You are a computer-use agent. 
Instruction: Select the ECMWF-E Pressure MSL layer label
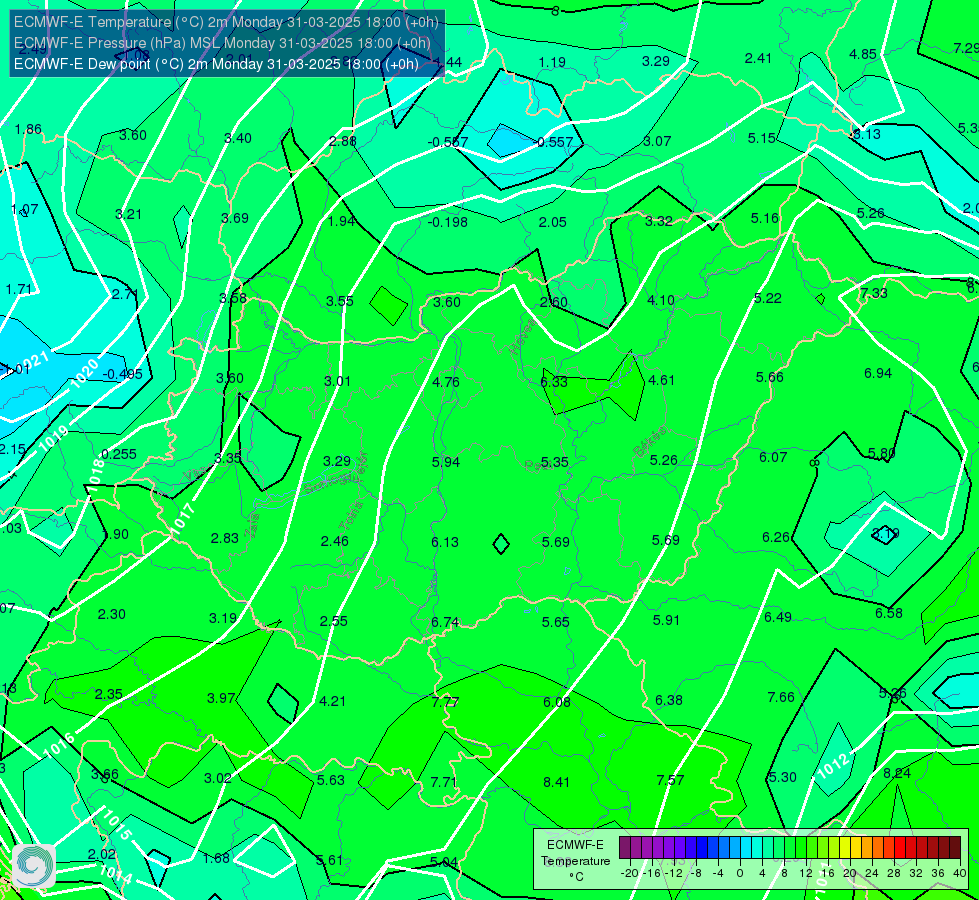point(222,43)
